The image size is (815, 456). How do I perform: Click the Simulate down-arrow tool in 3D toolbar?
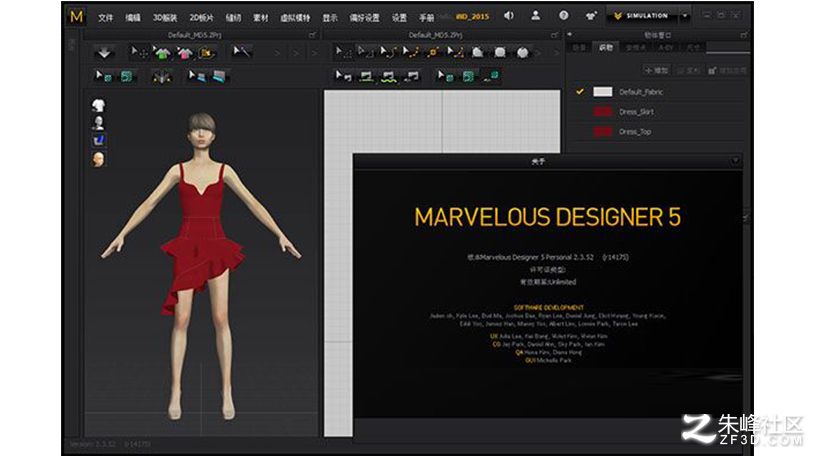click(104, 53)
